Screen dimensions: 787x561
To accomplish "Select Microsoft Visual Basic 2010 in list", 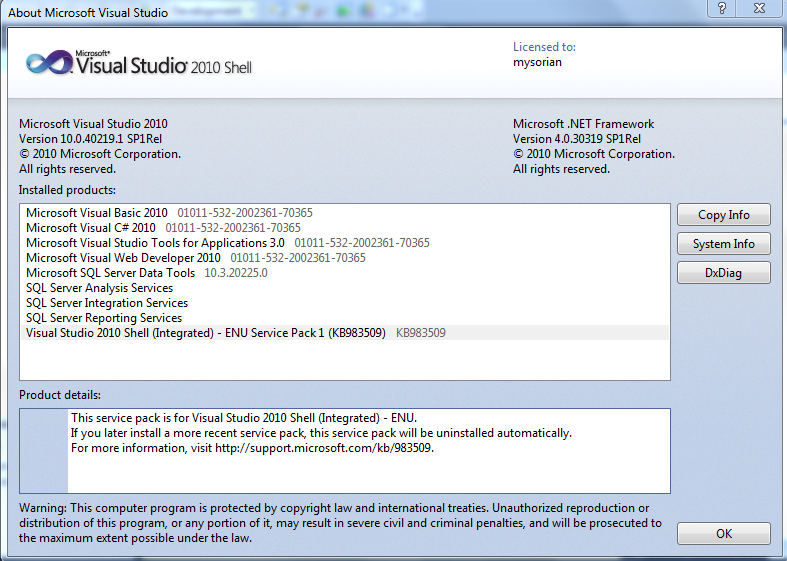I will 345,213.
